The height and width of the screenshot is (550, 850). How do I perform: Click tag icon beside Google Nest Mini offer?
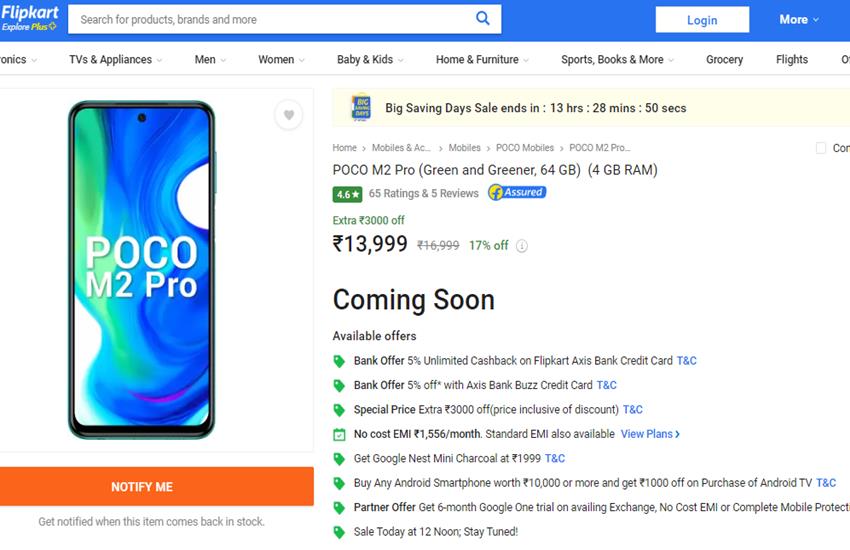[339, 458]
